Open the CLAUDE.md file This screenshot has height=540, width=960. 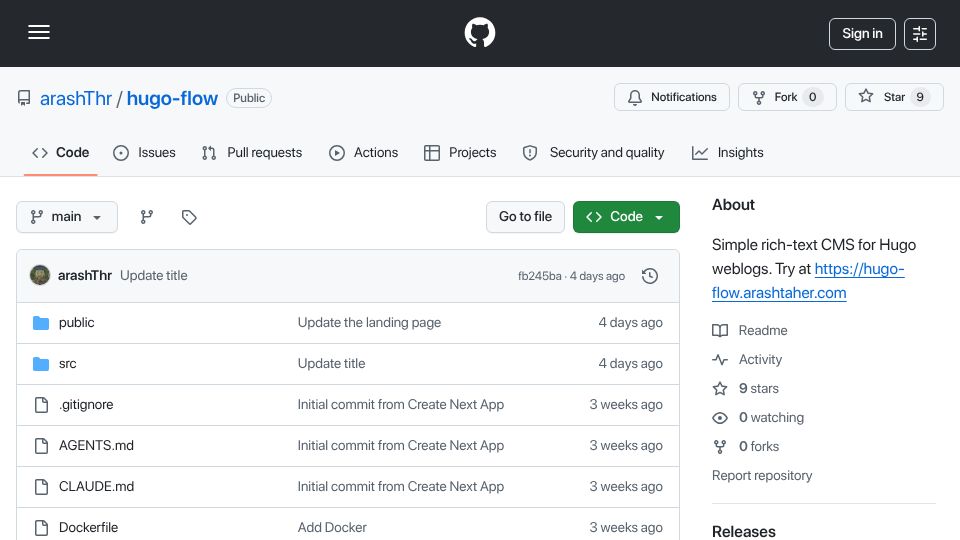click(x=96, y=487)
